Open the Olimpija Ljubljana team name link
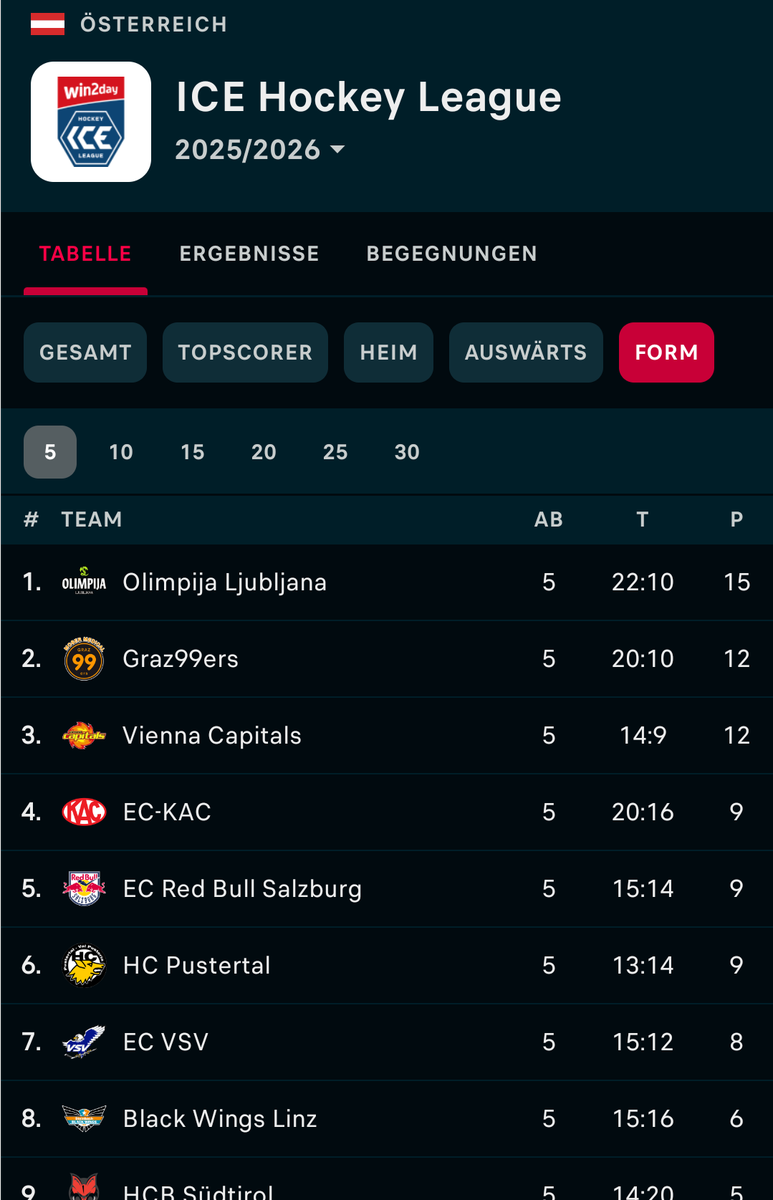Viewport: 773px width, 1200px height. pyautogui.click(x=225, y=583)
